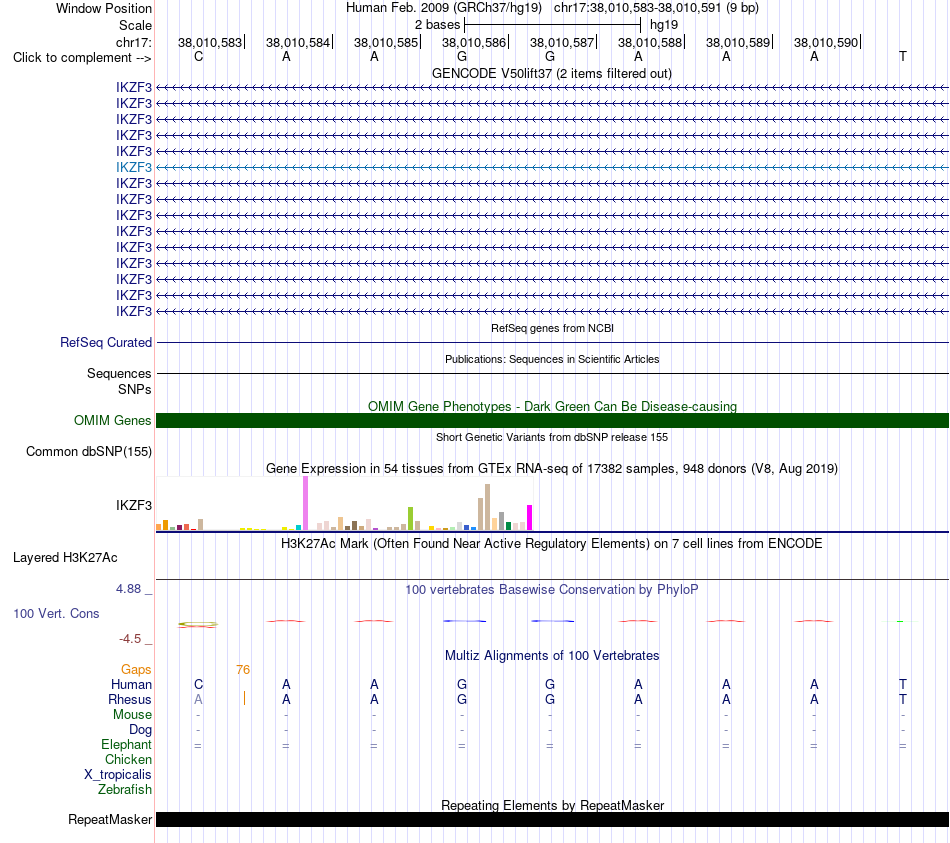Click base C in the top sequence row

tap(198, 56)
